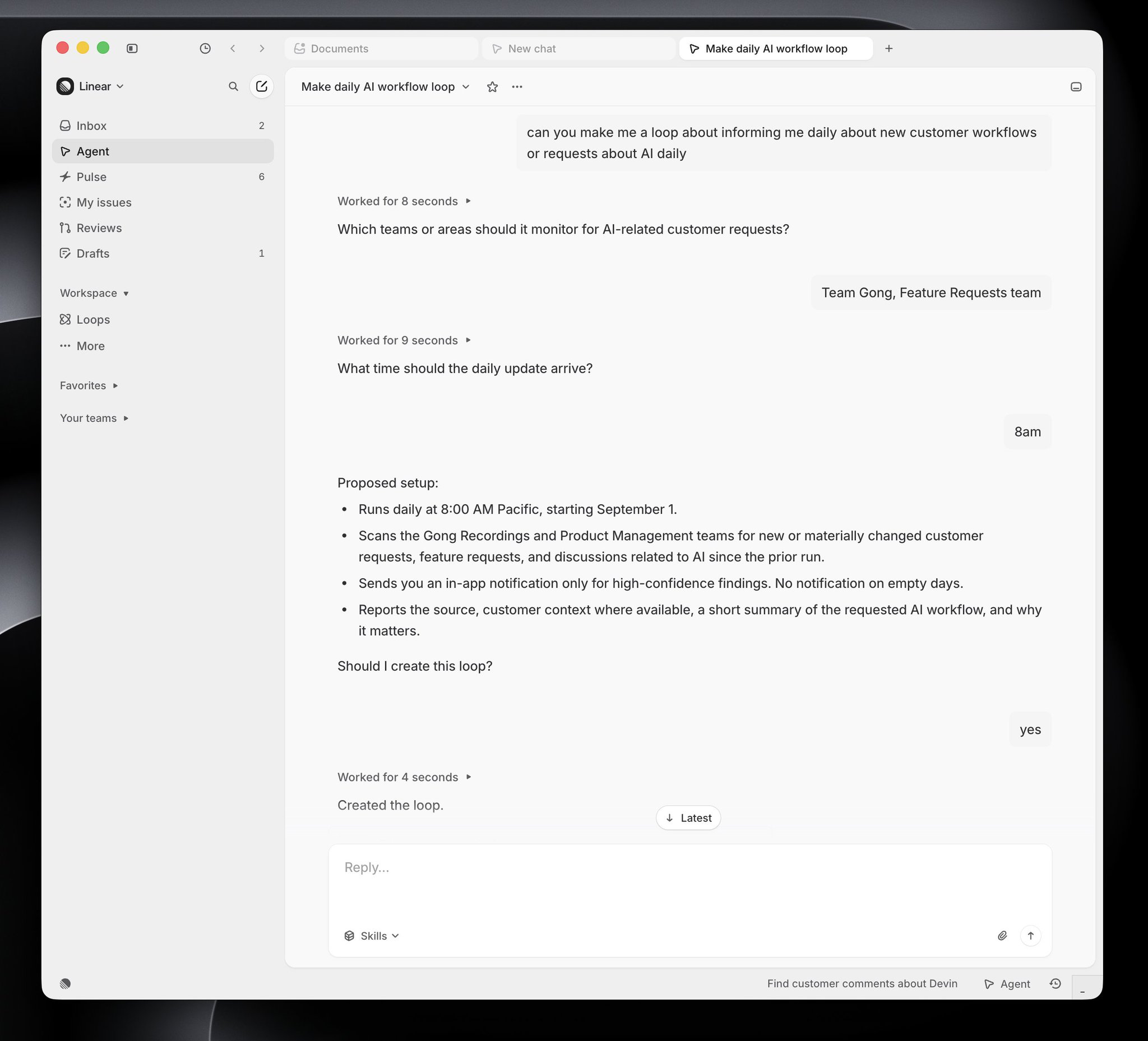Open the Skills dropdown
Image resolution: width=1148 pixels, height=1041 pixels.
(x=372, y=936)
